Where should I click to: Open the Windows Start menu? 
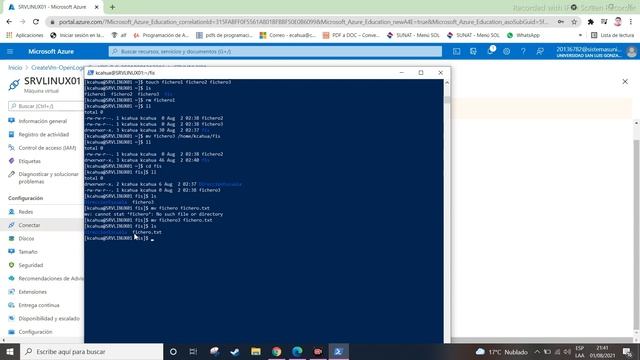coord(10,351)
